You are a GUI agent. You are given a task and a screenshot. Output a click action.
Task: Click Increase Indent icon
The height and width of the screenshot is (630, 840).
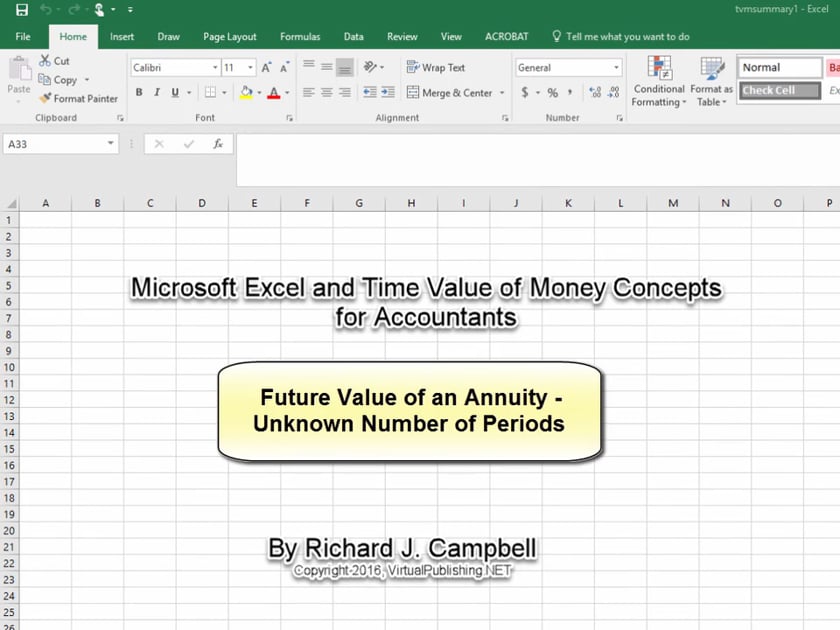coord(388,92)
